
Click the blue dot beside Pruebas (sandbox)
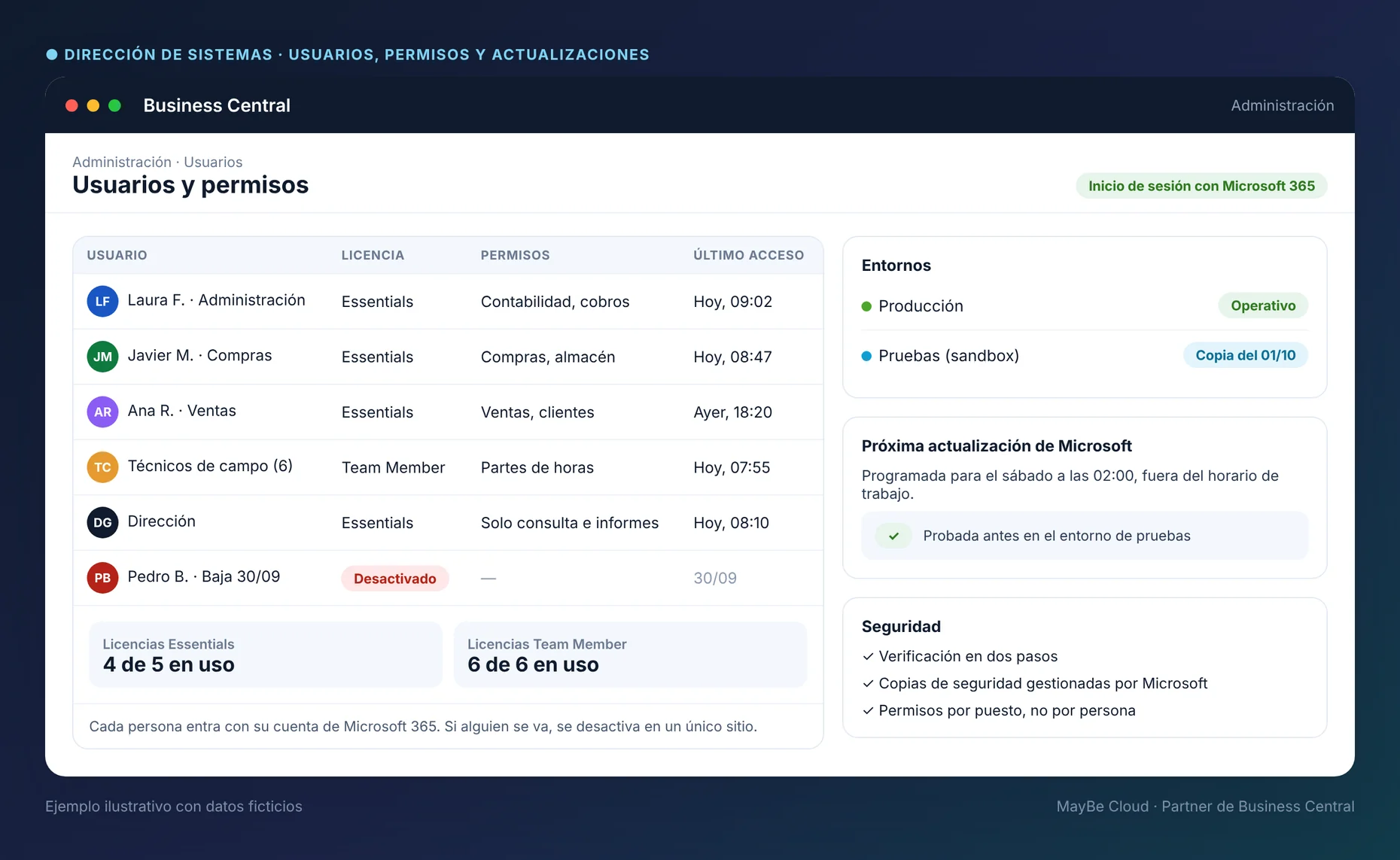click(x=866, y=356)
